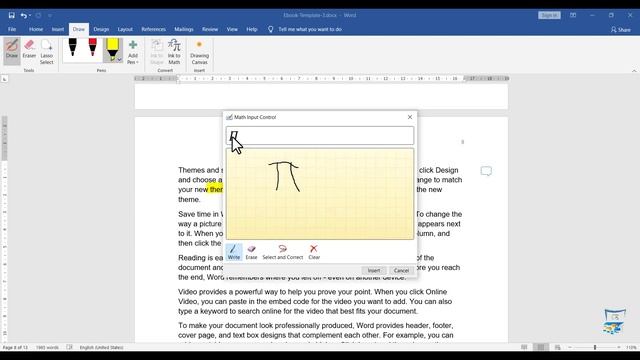The width and height of the screenshot is (640, 360).
Task: Save the document from quick access toolbar
Action: pos(11,16)
